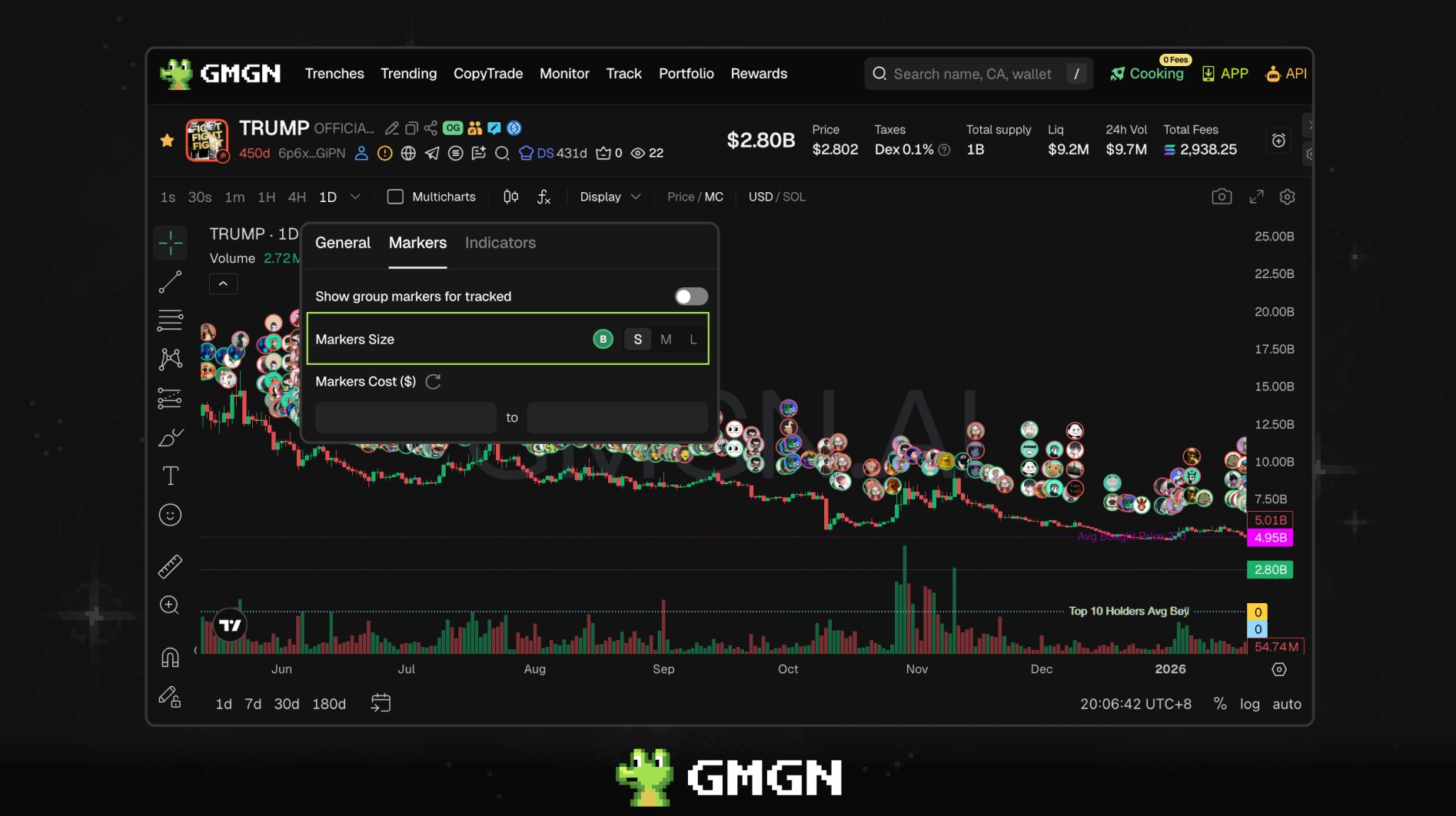Click the Cooking link

[1147, 74]
